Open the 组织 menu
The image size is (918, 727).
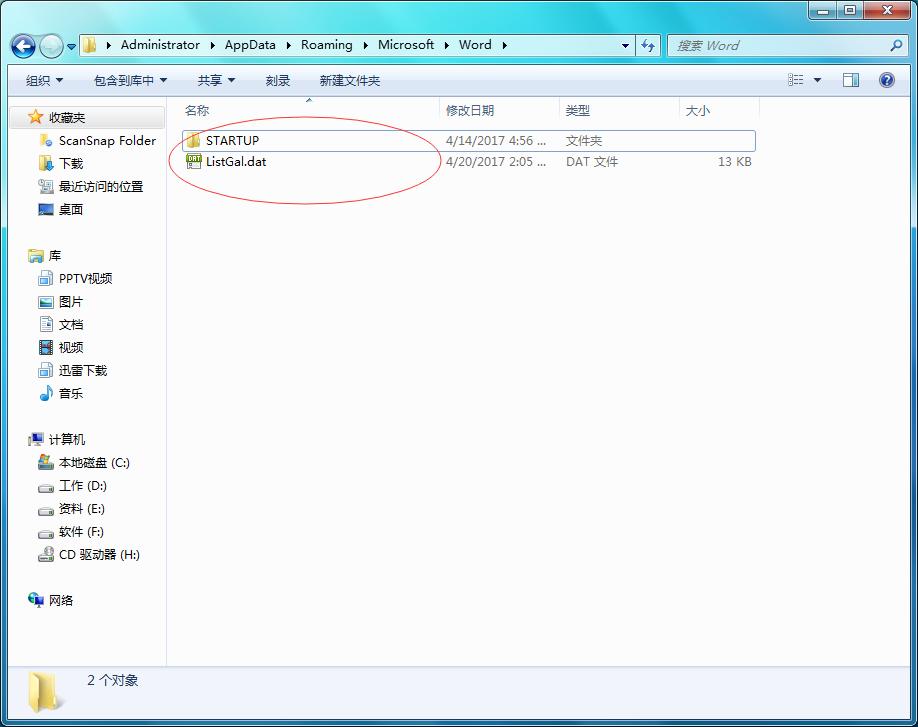44,81
